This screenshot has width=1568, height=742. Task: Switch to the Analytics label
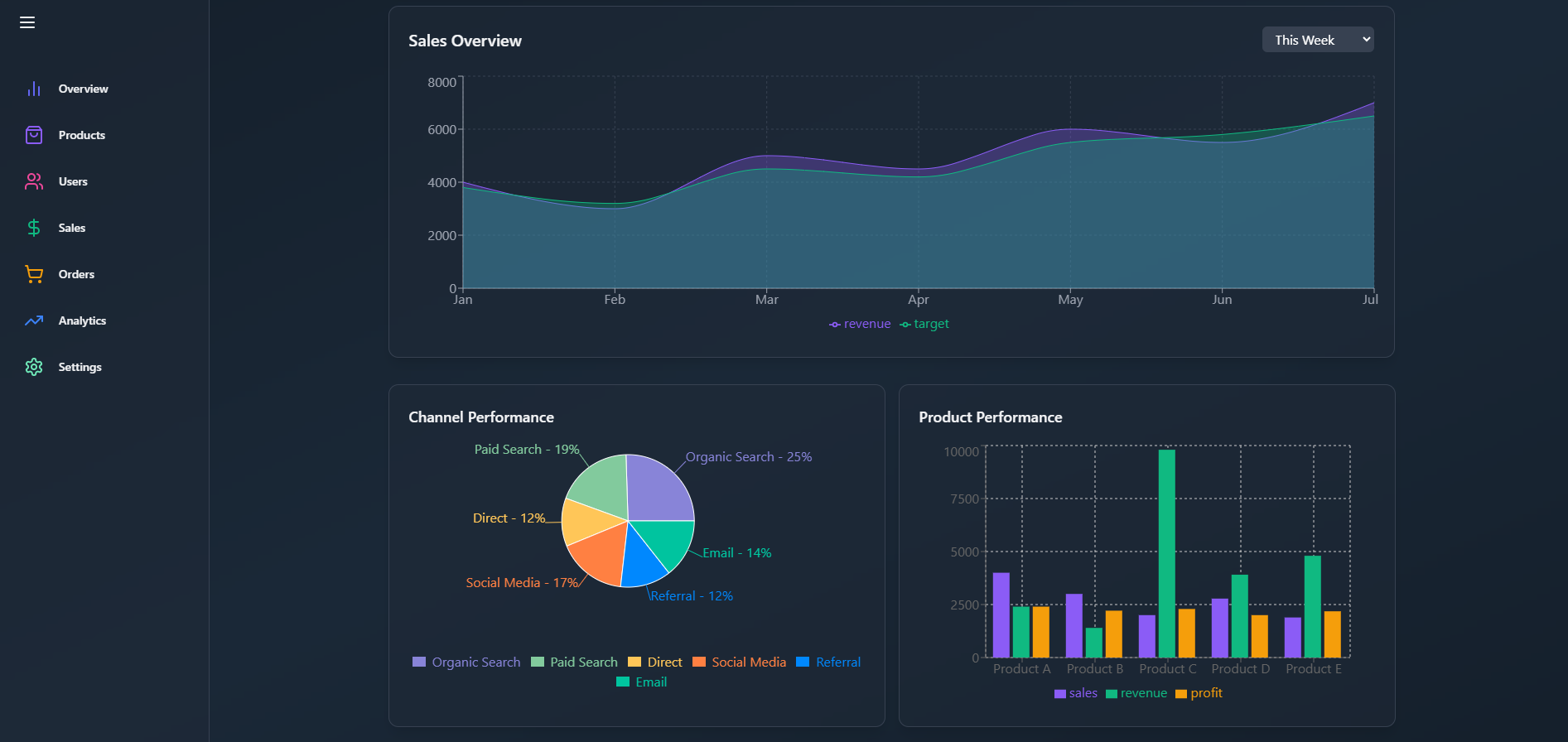82,320
